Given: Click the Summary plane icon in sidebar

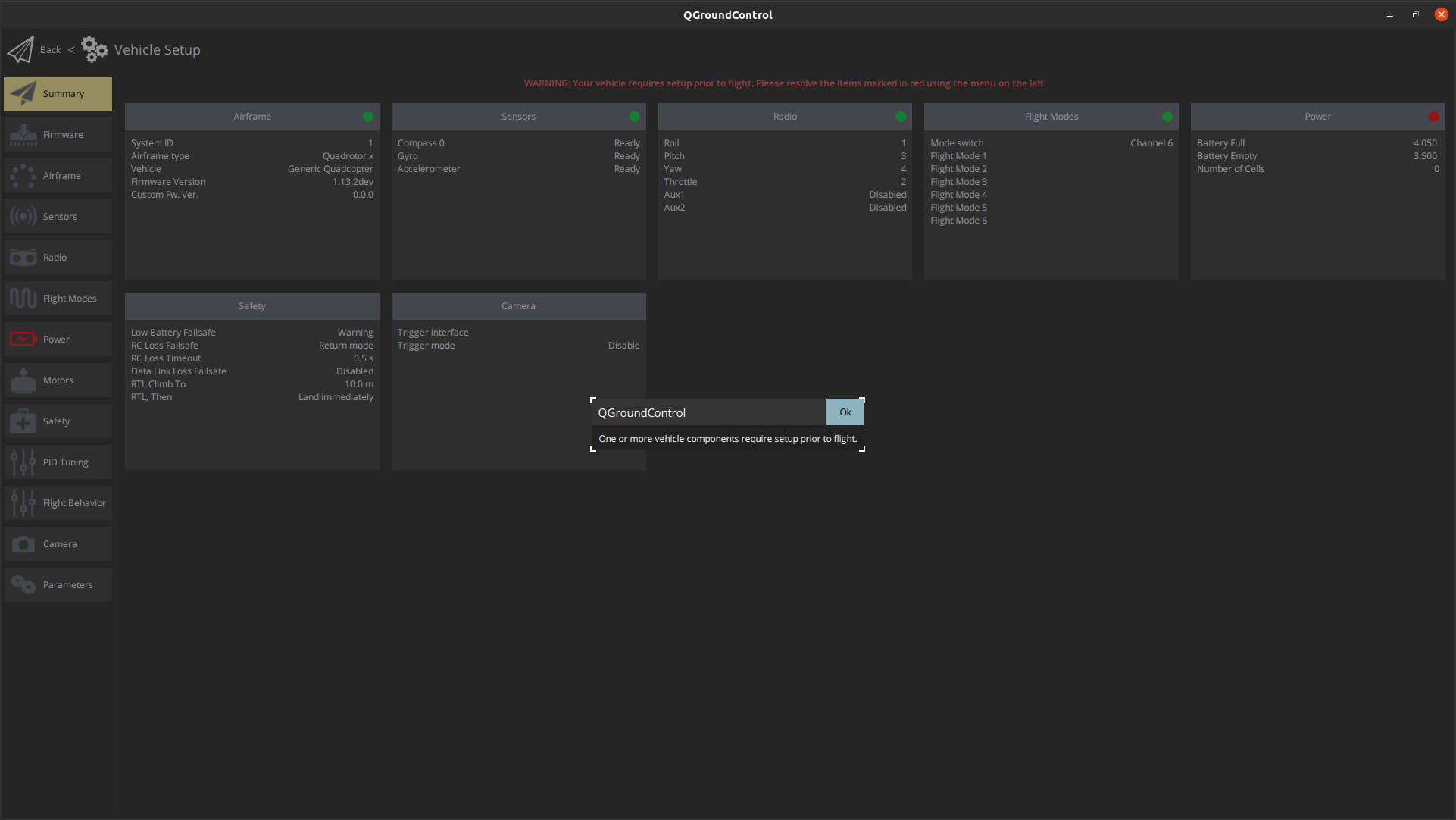Looking at the screenshot, I should (x=23, y=93).
